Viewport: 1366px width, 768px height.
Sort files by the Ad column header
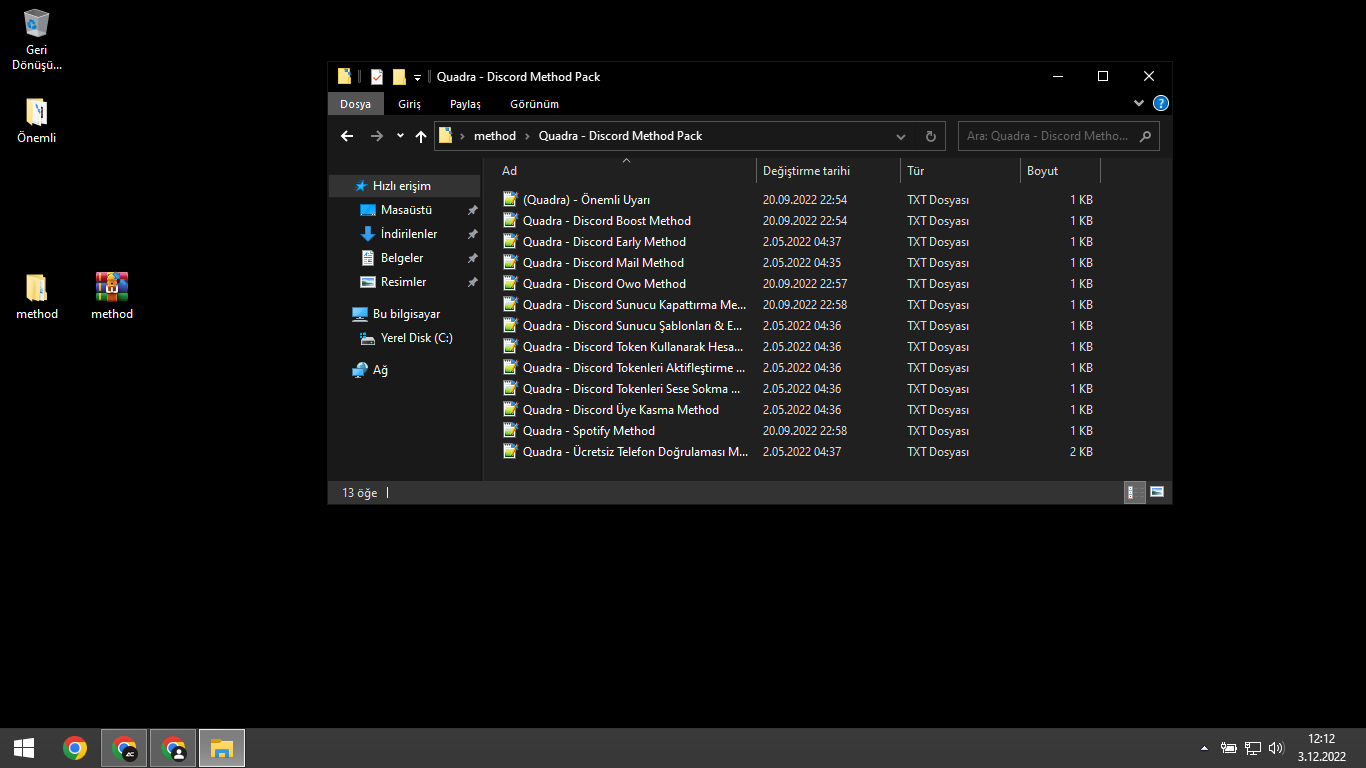[625, 171]
